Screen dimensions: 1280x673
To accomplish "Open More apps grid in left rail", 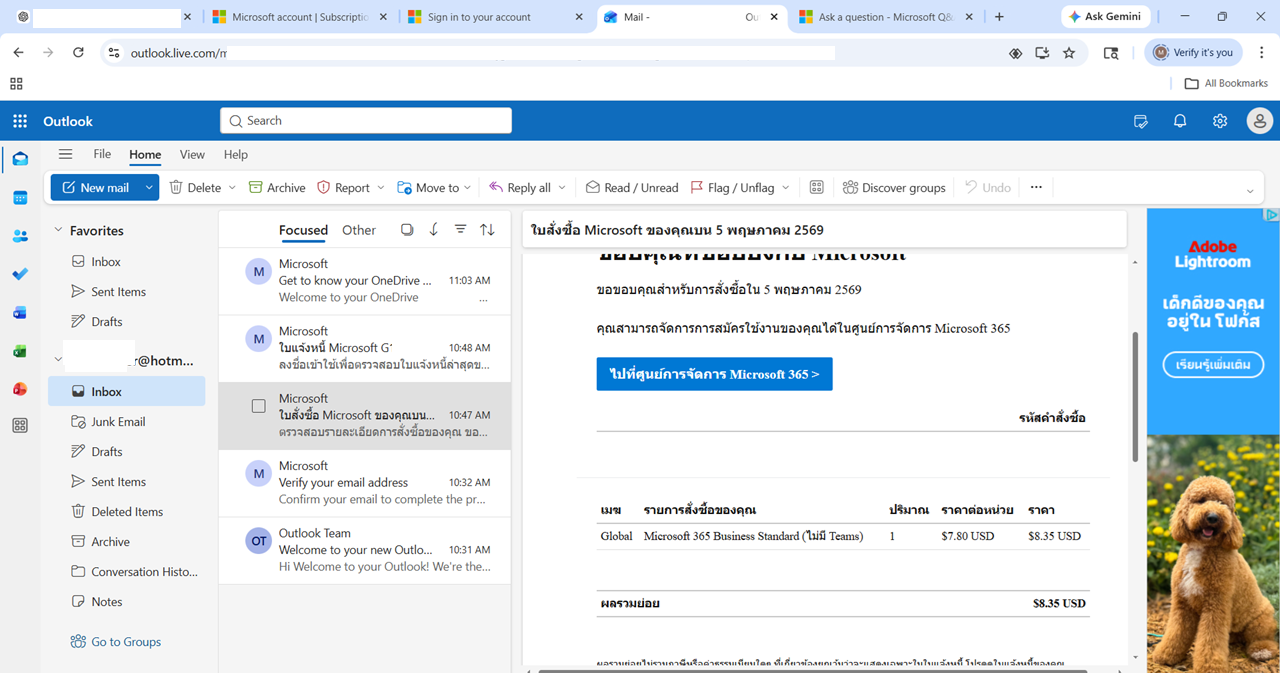I will 20,426.
